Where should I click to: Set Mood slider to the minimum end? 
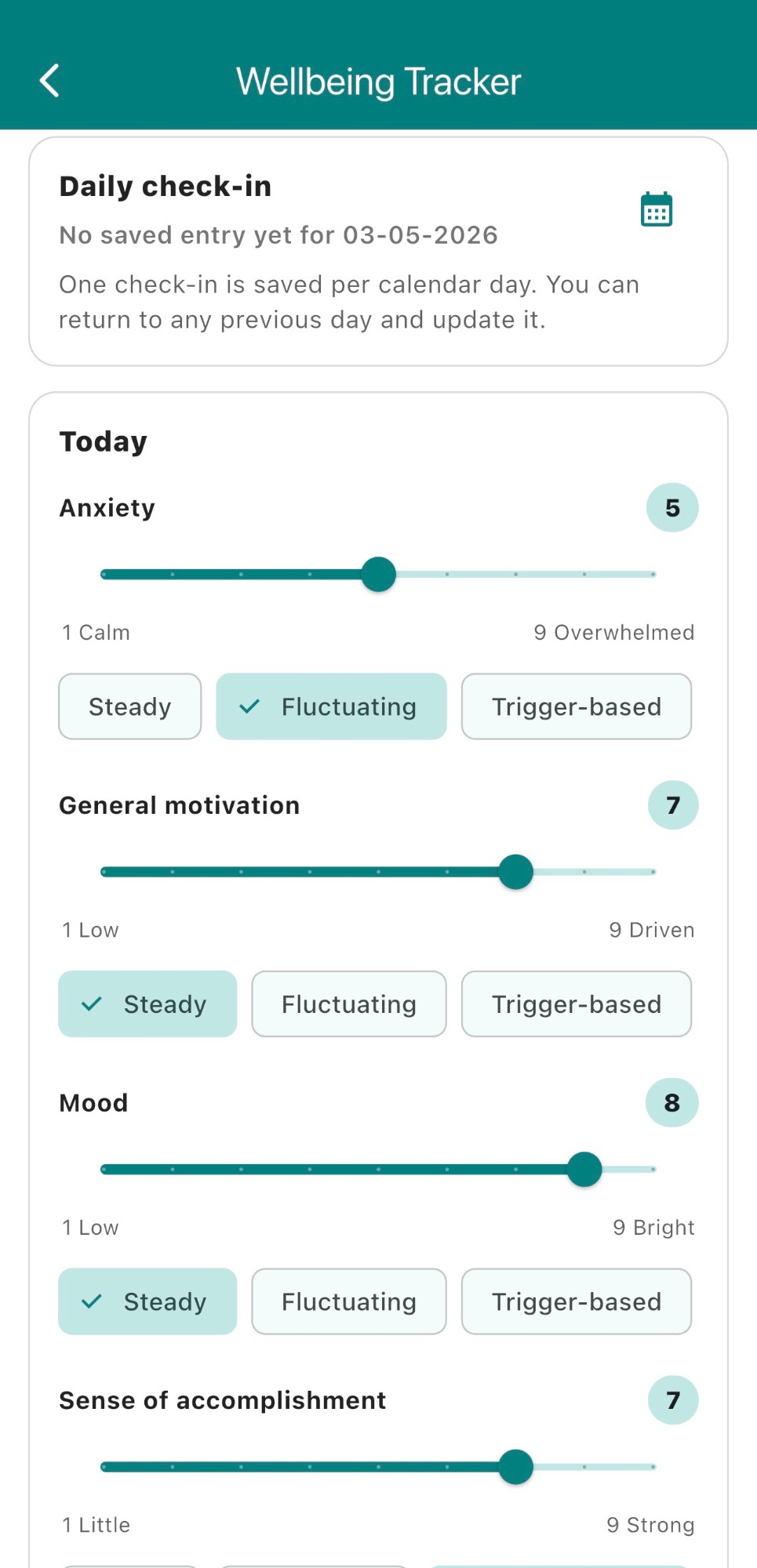coord(104,1170)
